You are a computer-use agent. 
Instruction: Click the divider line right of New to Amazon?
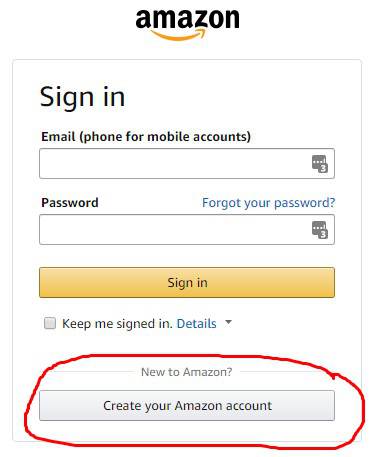[283, 371]
